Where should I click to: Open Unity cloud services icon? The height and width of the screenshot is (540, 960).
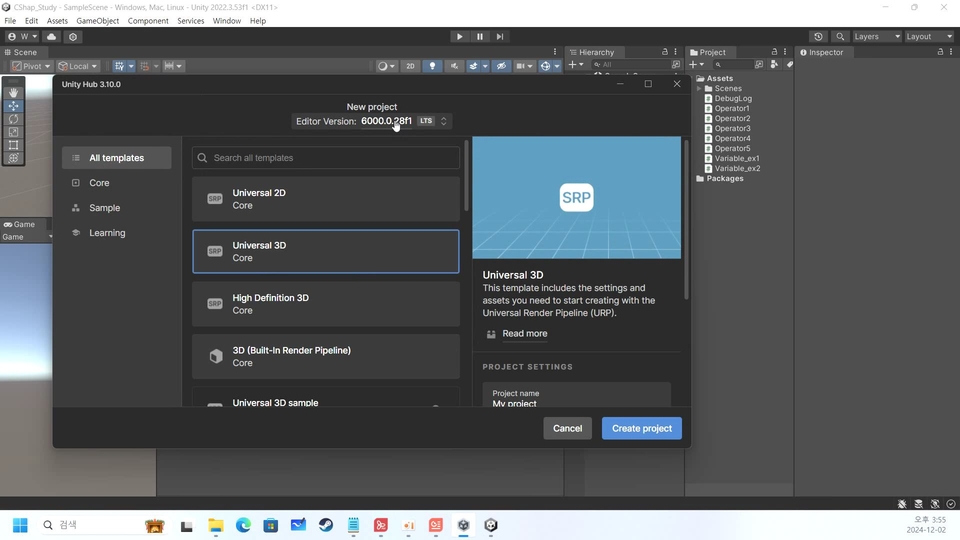click(51, 37)
